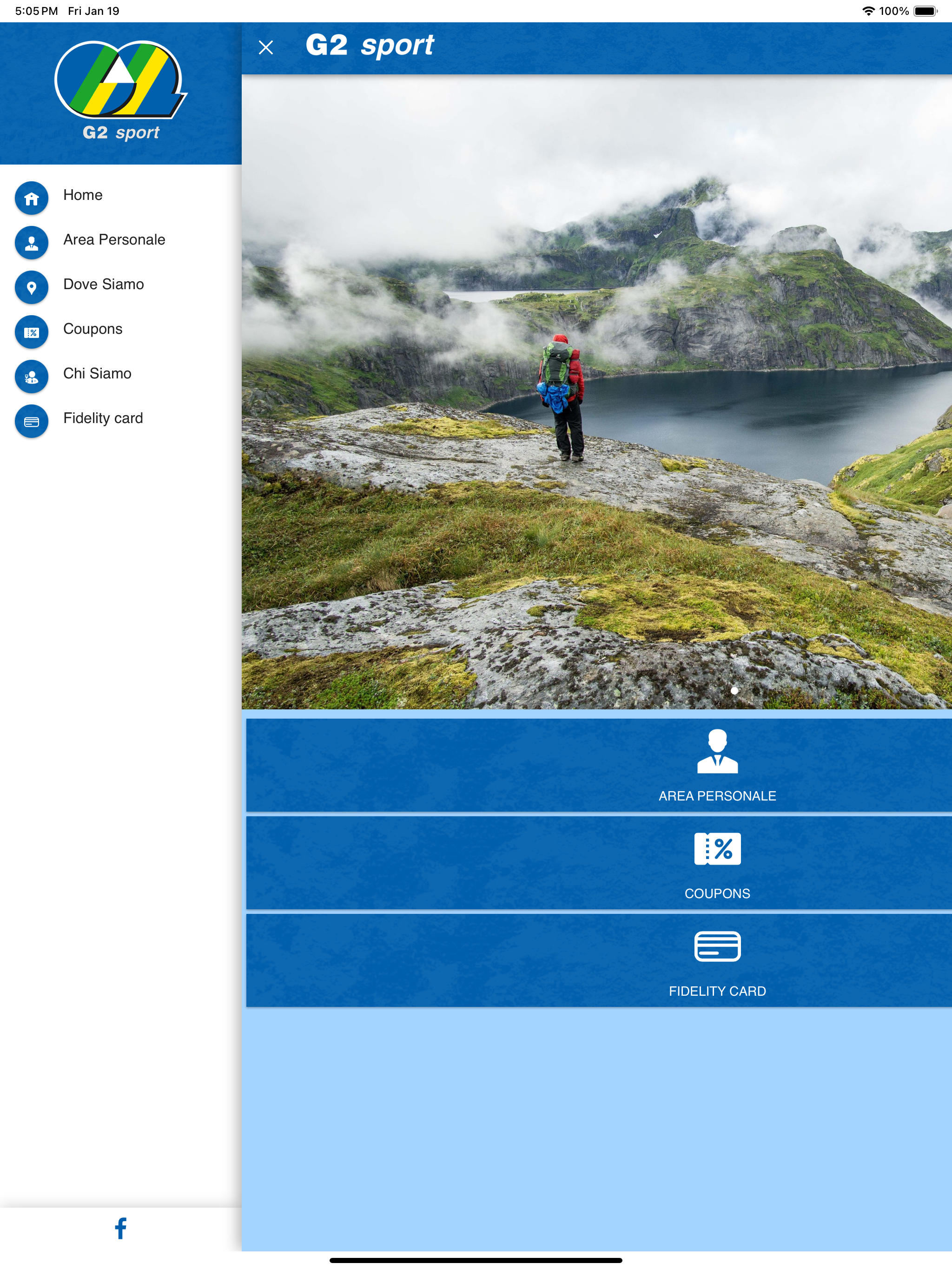Click the G2 sport logo in sidebar header
952x1270 pixels.
[x=120, y=91]
